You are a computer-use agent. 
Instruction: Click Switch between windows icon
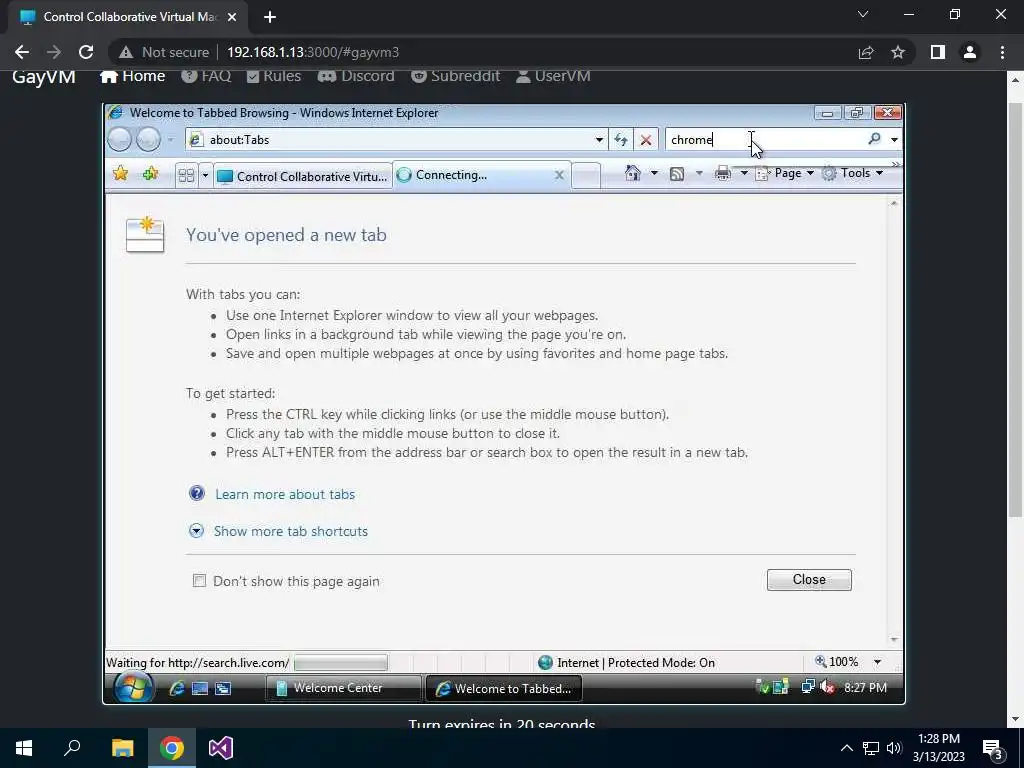[223, 688]
